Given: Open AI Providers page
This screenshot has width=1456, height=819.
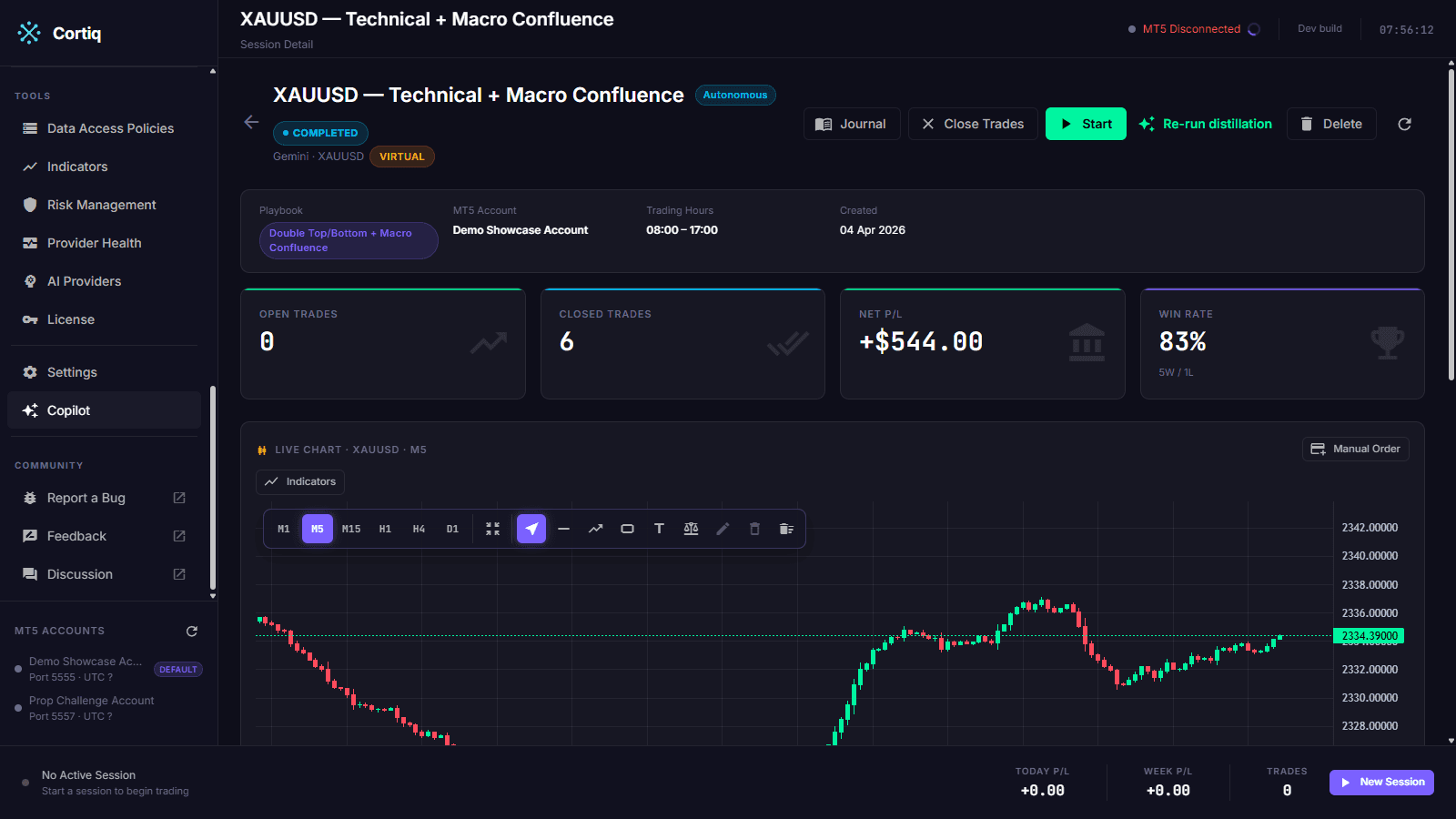Looking at the screenshot, I should (104, 281).
